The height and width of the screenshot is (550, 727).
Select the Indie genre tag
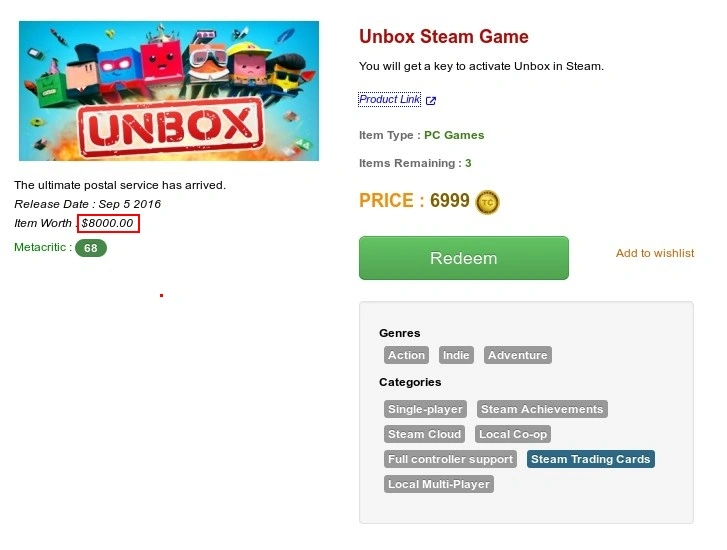pyautogui.click(x=456, y=355)
